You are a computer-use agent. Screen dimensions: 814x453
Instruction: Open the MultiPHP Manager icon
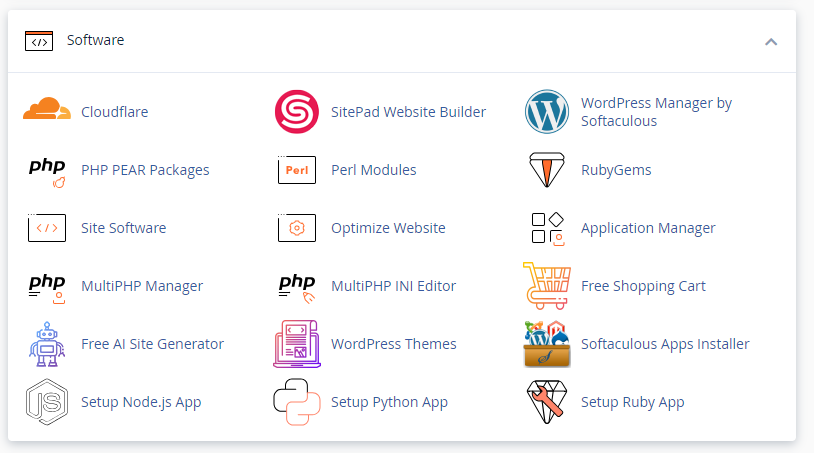[47, 289]
